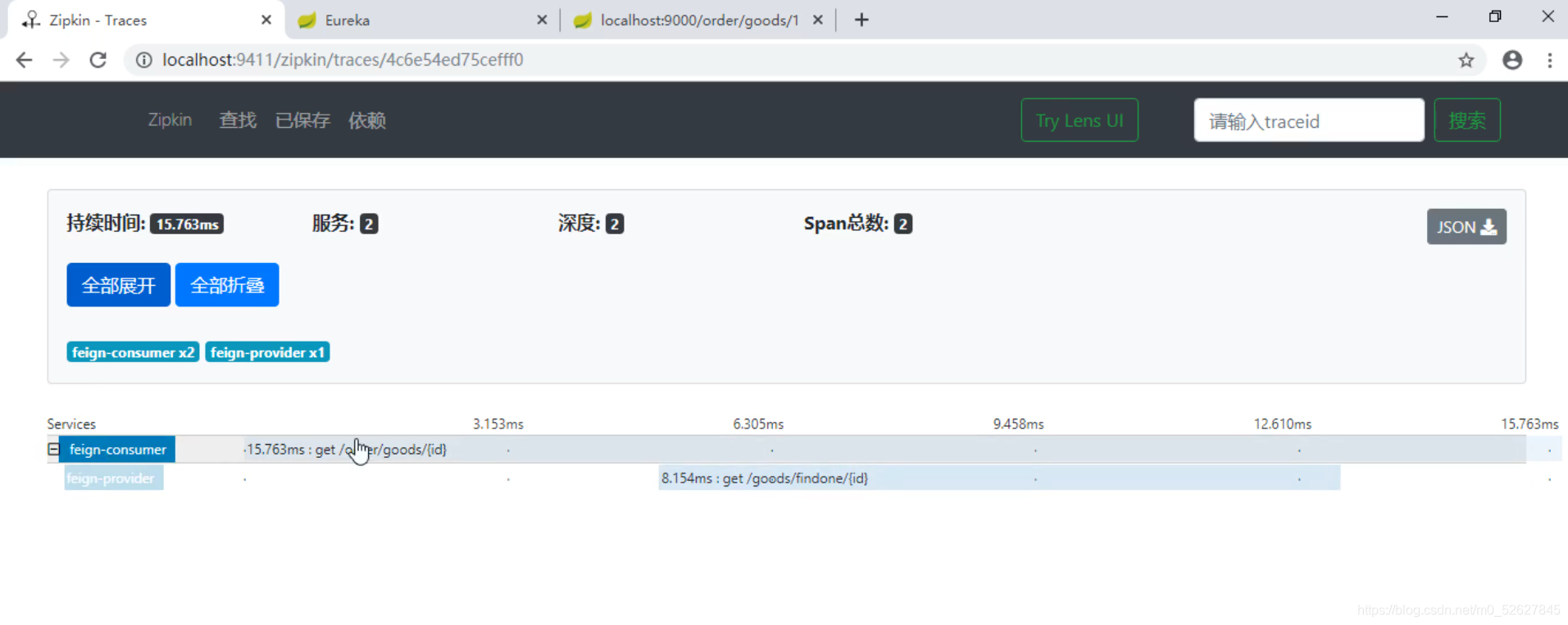Close the Eureka tab
Screen dimensions: 1568x625
[542, 20]
